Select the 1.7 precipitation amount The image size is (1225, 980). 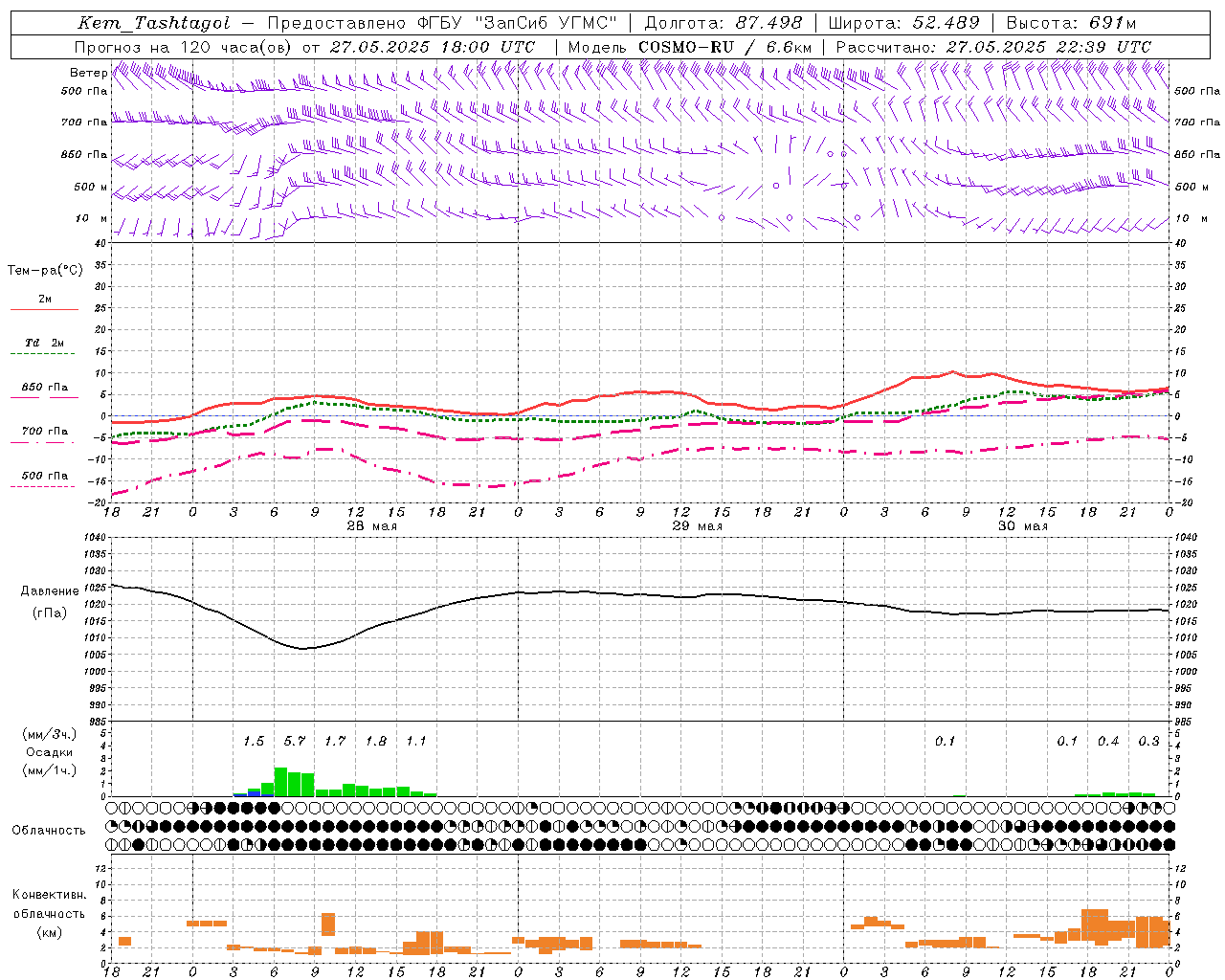(335, 742)
